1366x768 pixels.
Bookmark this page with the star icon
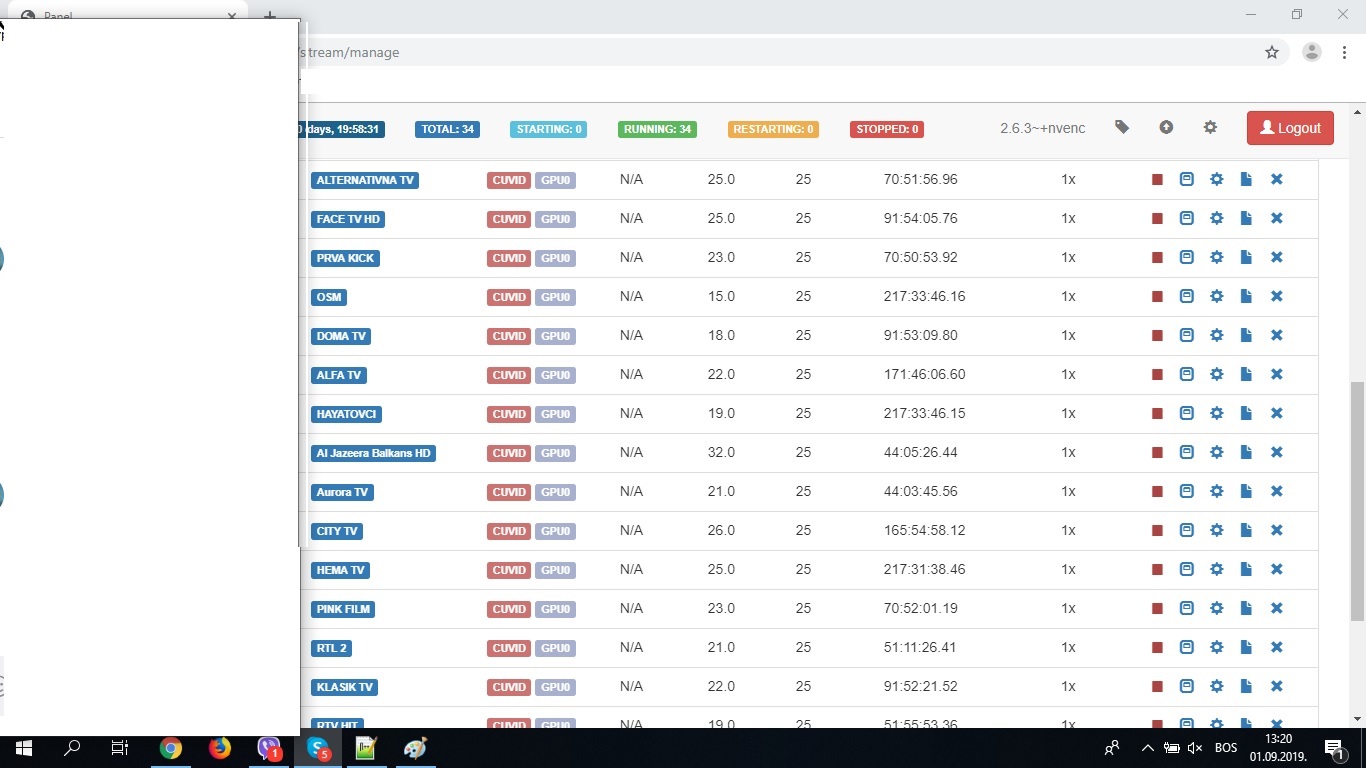(1272, 52)
